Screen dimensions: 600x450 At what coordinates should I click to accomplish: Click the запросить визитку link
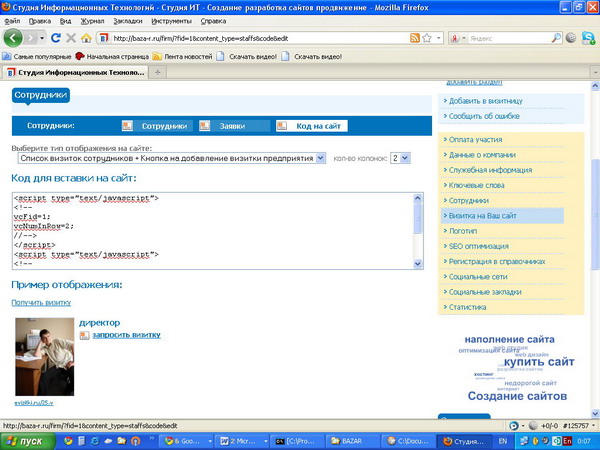[127, 335]
